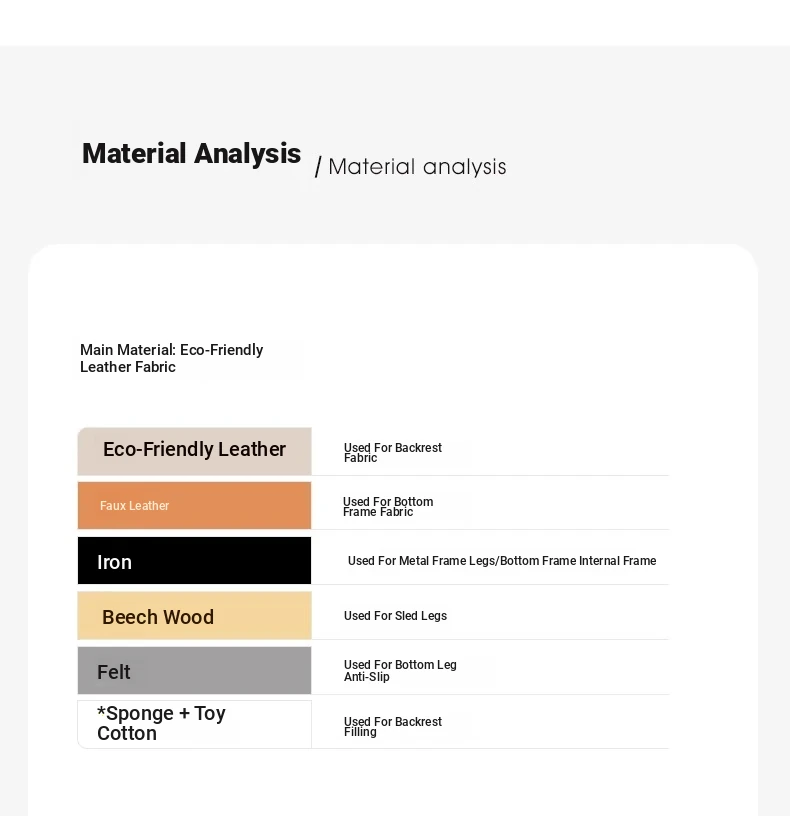Viewport: 790px width, 816px height.
Task: Click the "Material Analysis" bold heading
Action: pyautogui.click(x=191, y=154)
